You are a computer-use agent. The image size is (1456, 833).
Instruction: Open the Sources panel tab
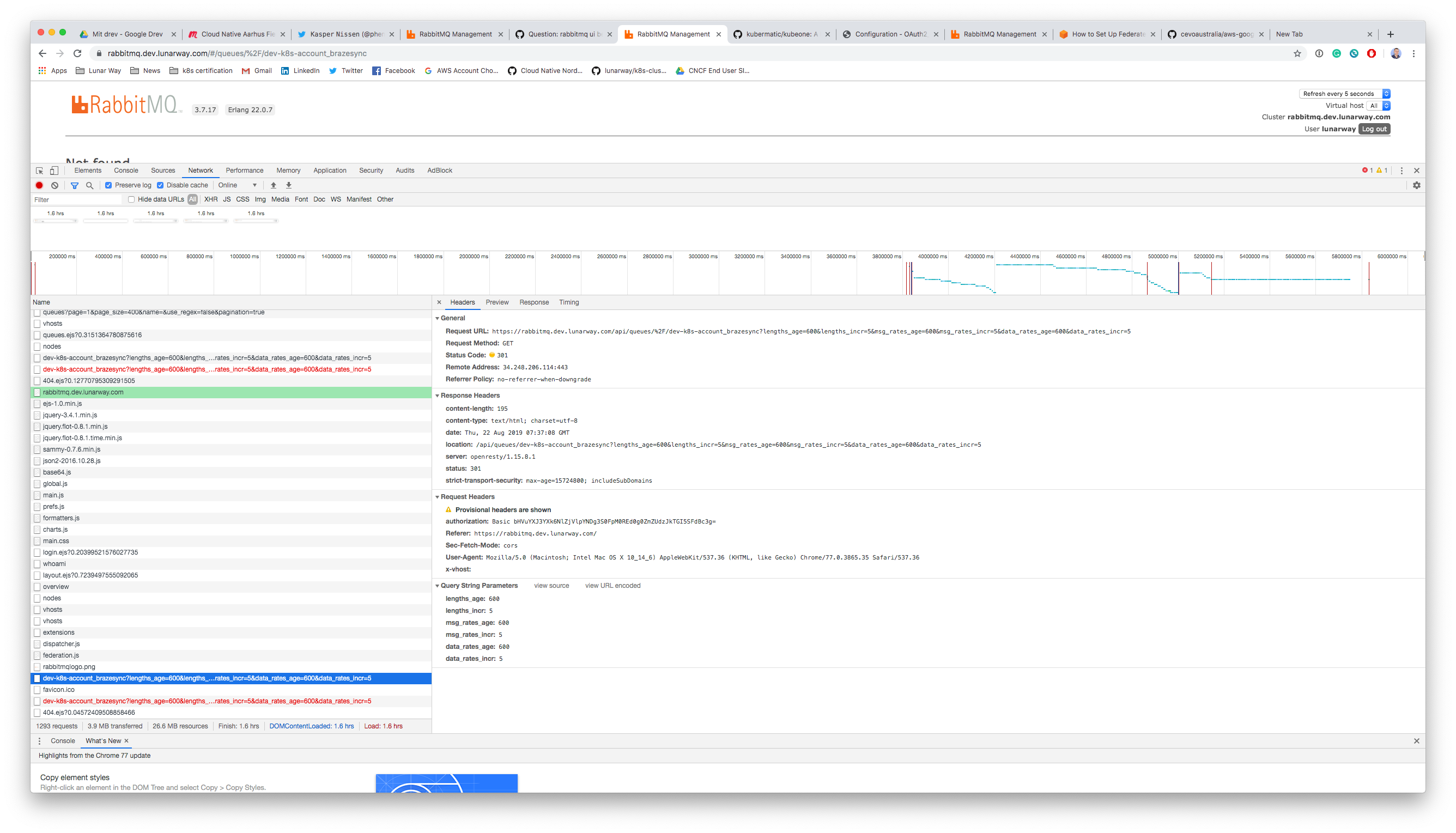pyautogui.click(x=163, y=171)
